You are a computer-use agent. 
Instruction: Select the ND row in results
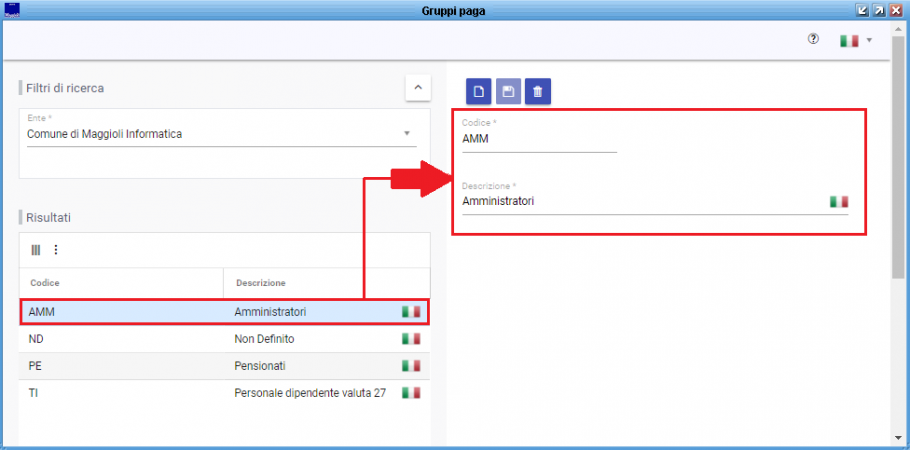pyautogui.click(x=225, y=339)
